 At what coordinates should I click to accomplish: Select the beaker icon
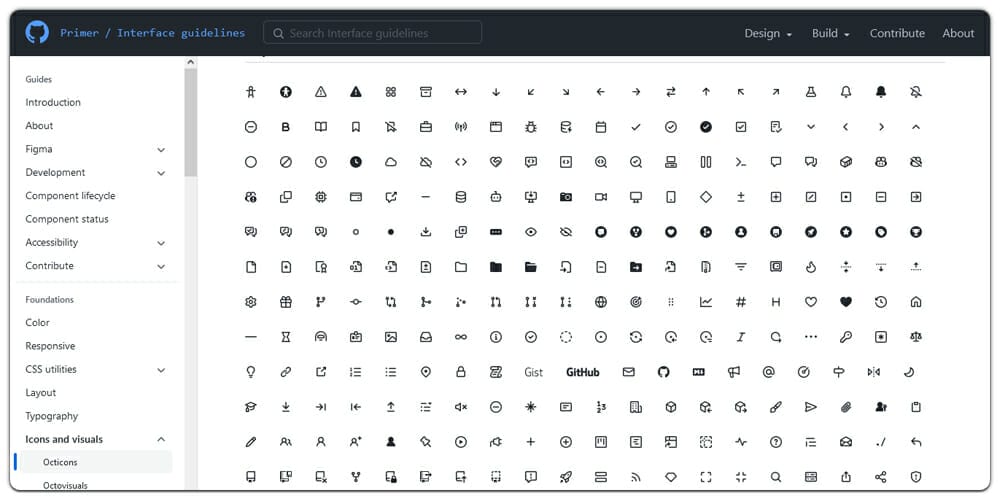811,92
